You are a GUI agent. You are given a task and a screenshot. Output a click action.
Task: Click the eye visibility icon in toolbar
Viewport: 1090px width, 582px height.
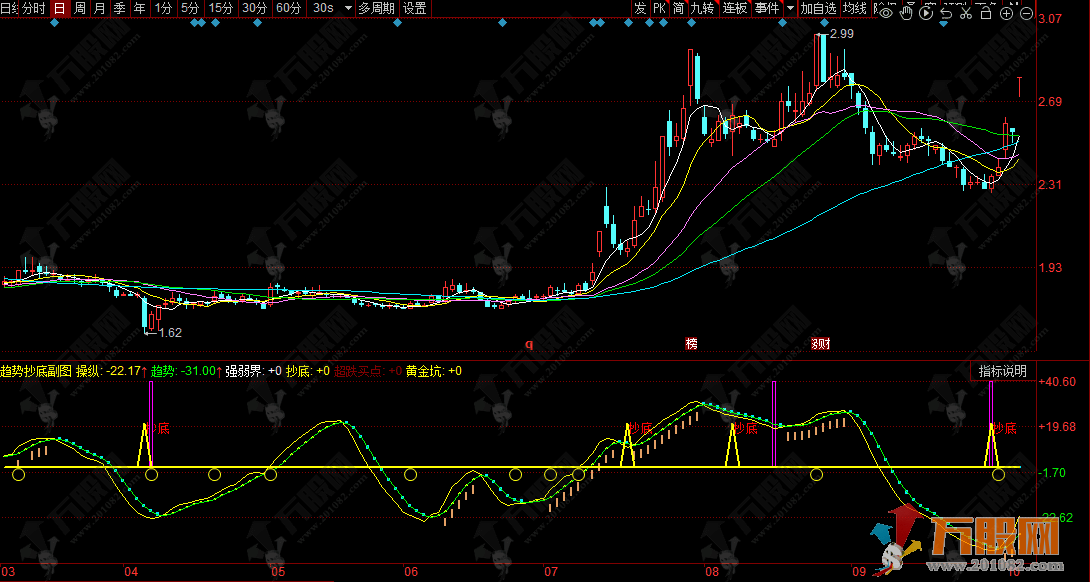tap(886, 13)
